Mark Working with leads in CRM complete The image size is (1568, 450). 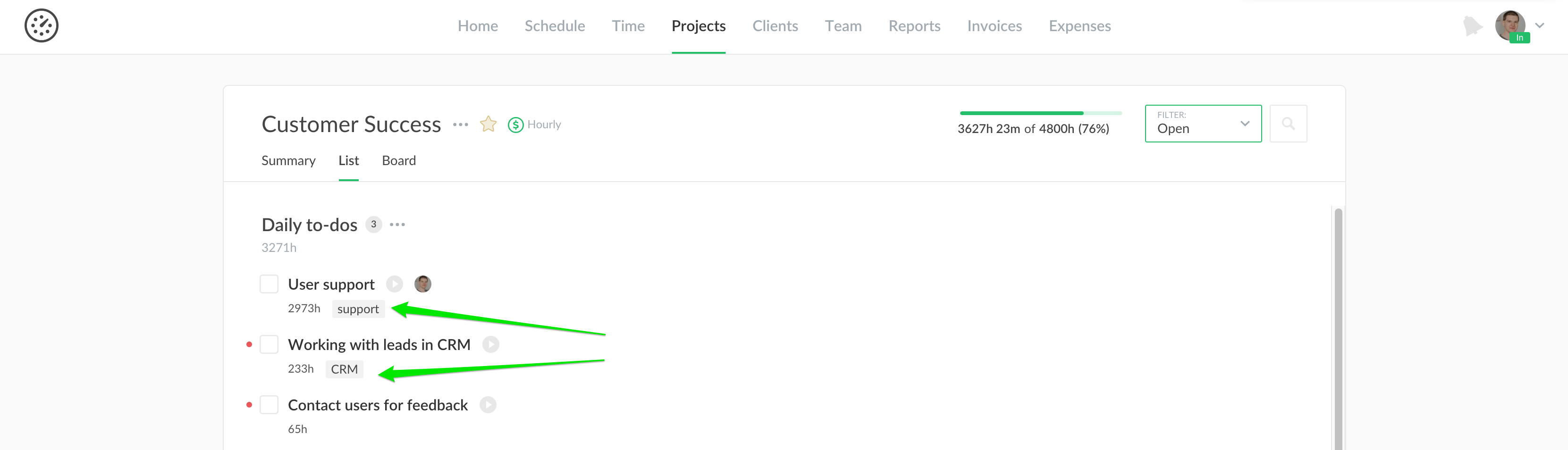(x=269, y=344)
